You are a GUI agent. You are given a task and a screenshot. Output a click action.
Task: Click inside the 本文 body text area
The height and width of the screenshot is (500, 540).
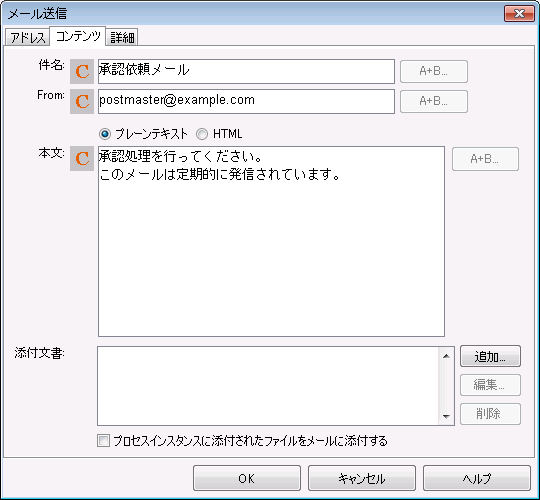[271, 241]
